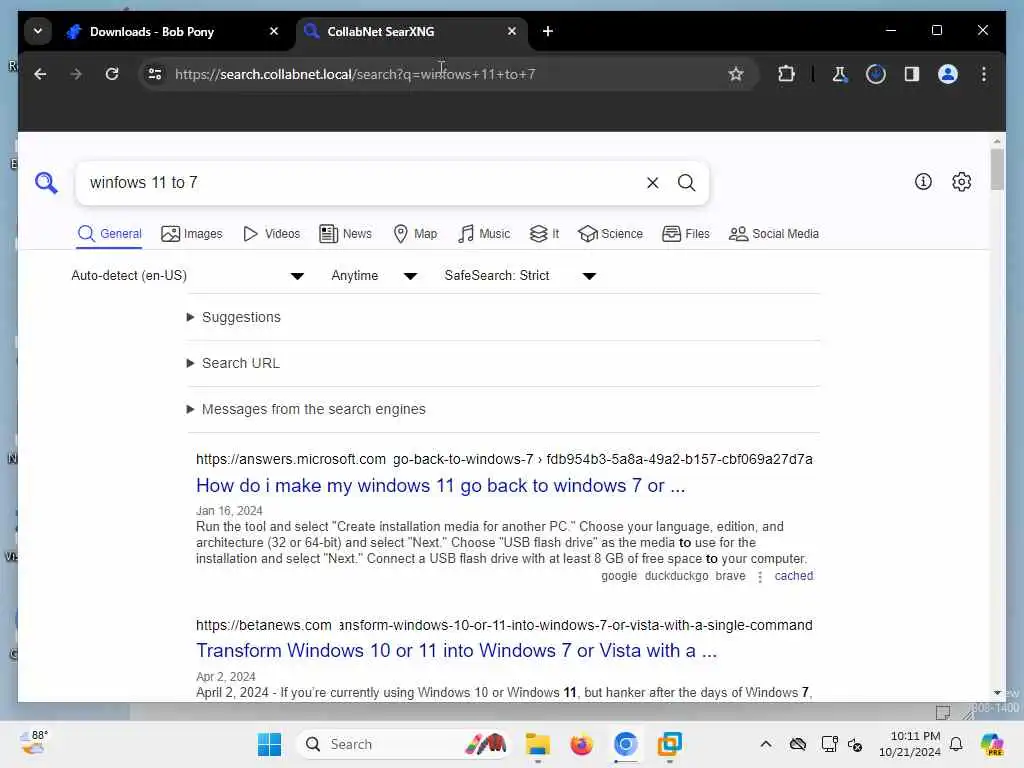Expand Messages from the search engines
Viewport: 1024px width, 768px height.
[x=306, y=409]
